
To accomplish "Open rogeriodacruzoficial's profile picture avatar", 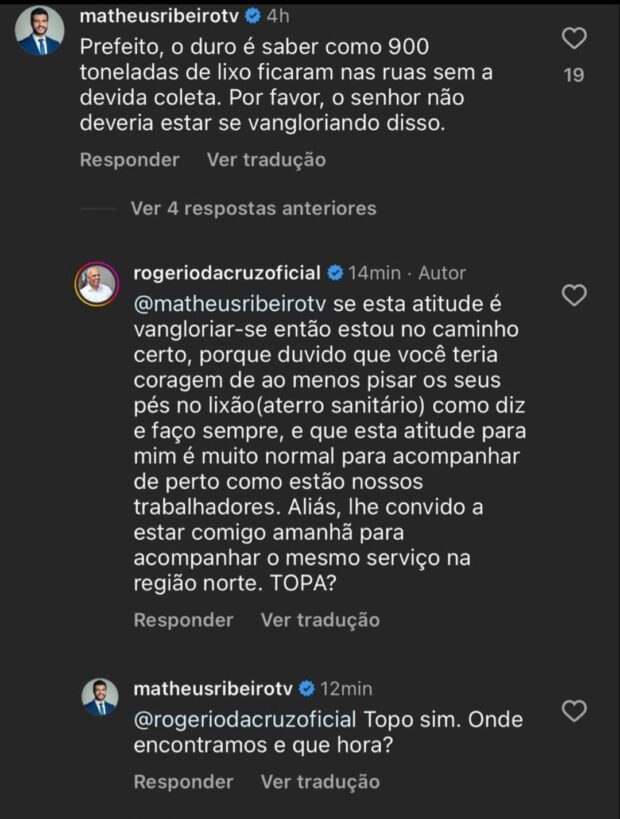I will pyautogui.click(x=97, y=286).
